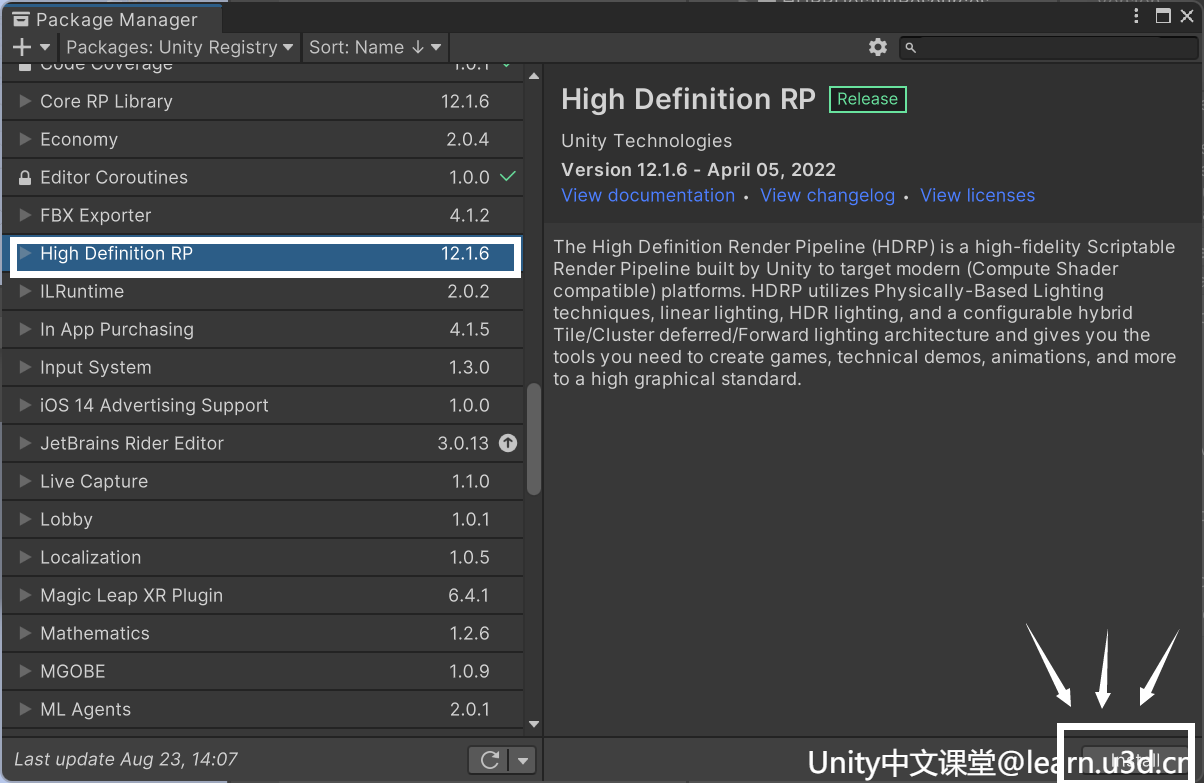Click the lock icon beside Editor Coroutines

point(25,177)
